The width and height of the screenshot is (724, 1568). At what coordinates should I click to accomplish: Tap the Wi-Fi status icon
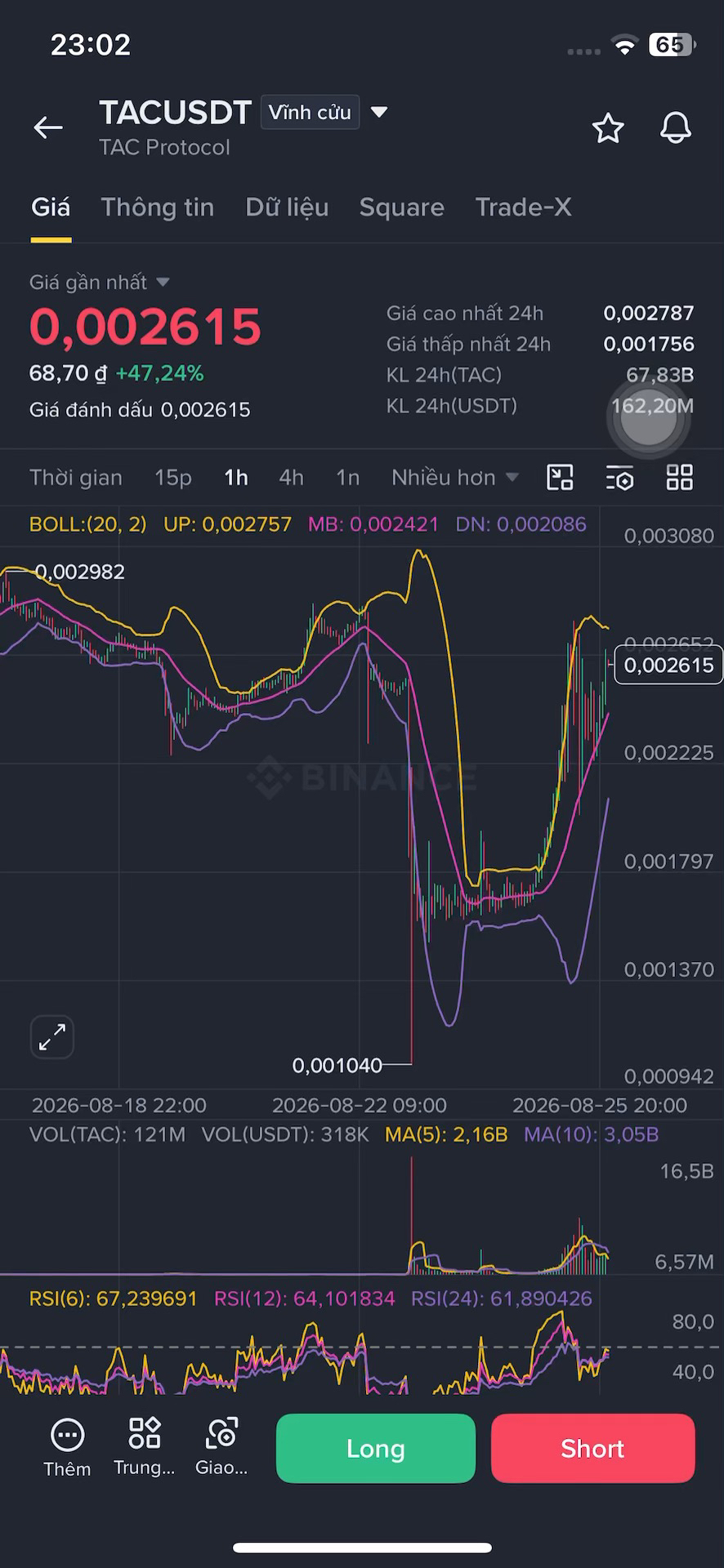click(x=625, y=46)
